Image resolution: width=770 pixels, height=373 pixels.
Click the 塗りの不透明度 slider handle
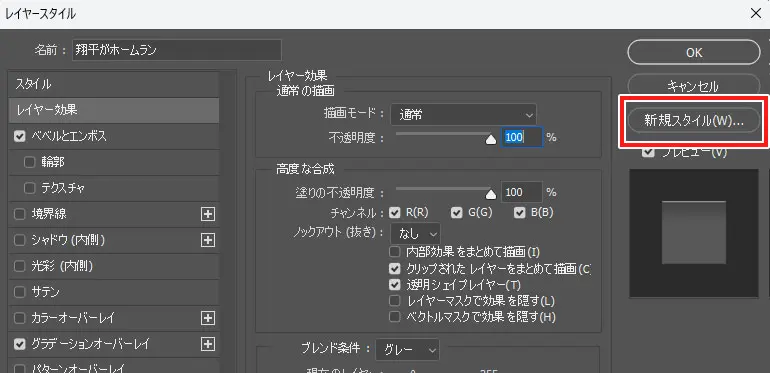[x=491, y=195]
